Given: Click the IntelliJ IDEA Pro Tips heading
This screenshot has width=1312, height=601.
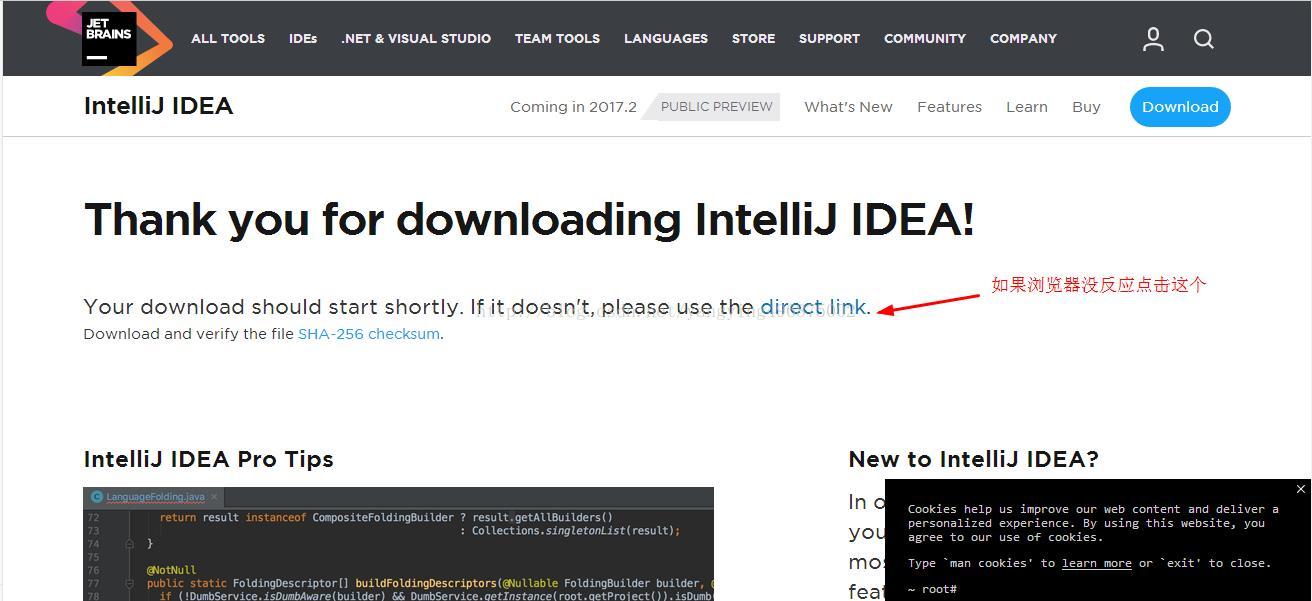Looking at the screenshot, I should point(208,459).
